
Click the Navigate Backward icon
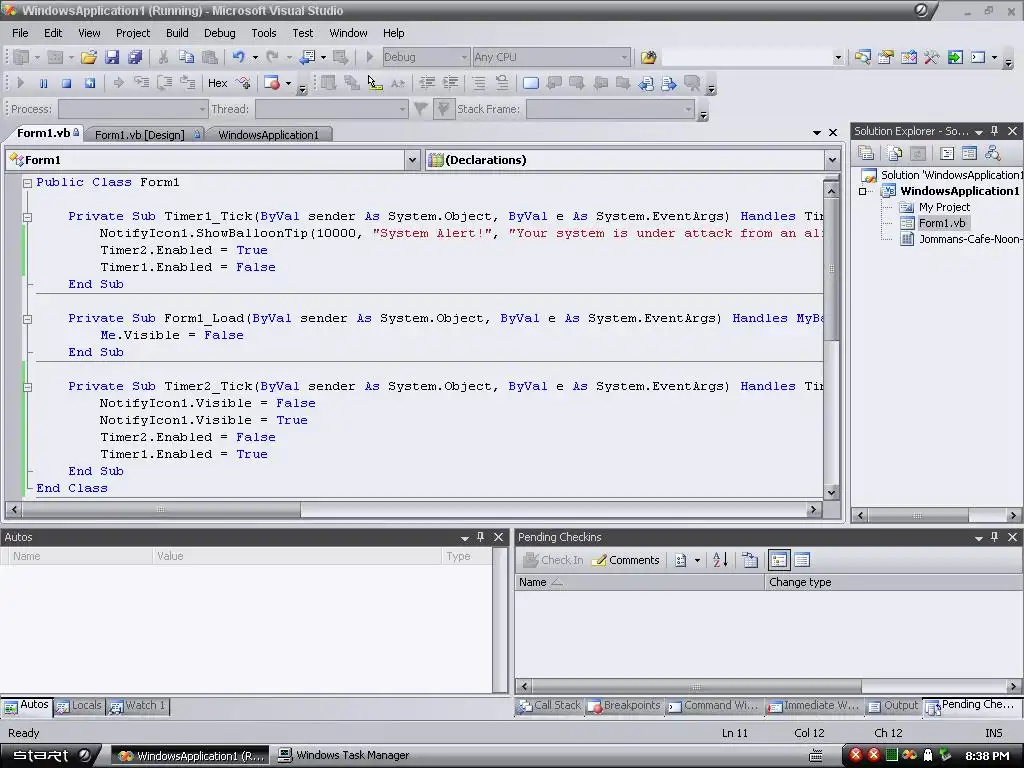click(x=307, y=57)
